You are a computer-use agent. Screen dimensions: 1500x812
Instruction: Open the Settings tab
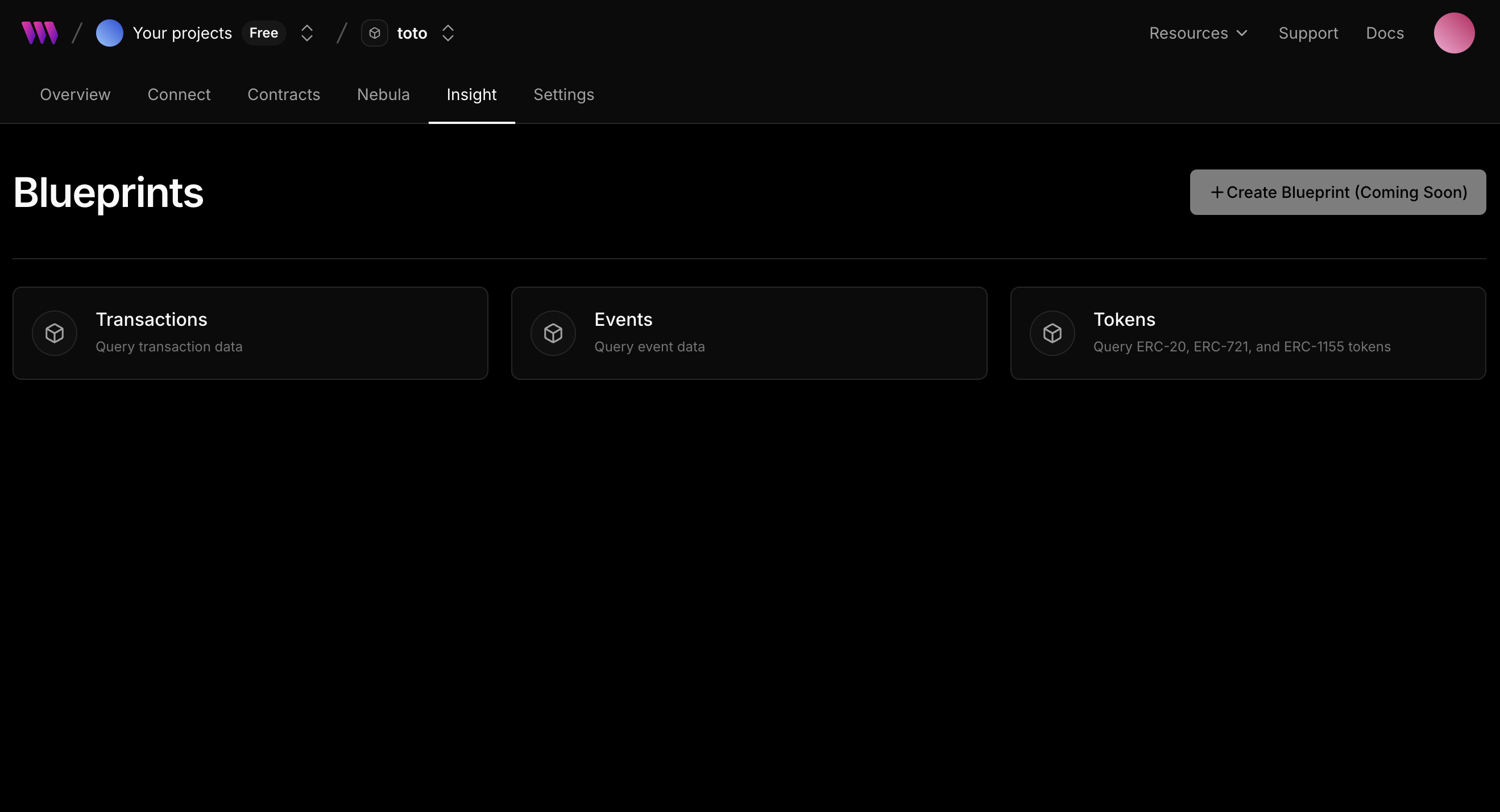coord(563,94)
